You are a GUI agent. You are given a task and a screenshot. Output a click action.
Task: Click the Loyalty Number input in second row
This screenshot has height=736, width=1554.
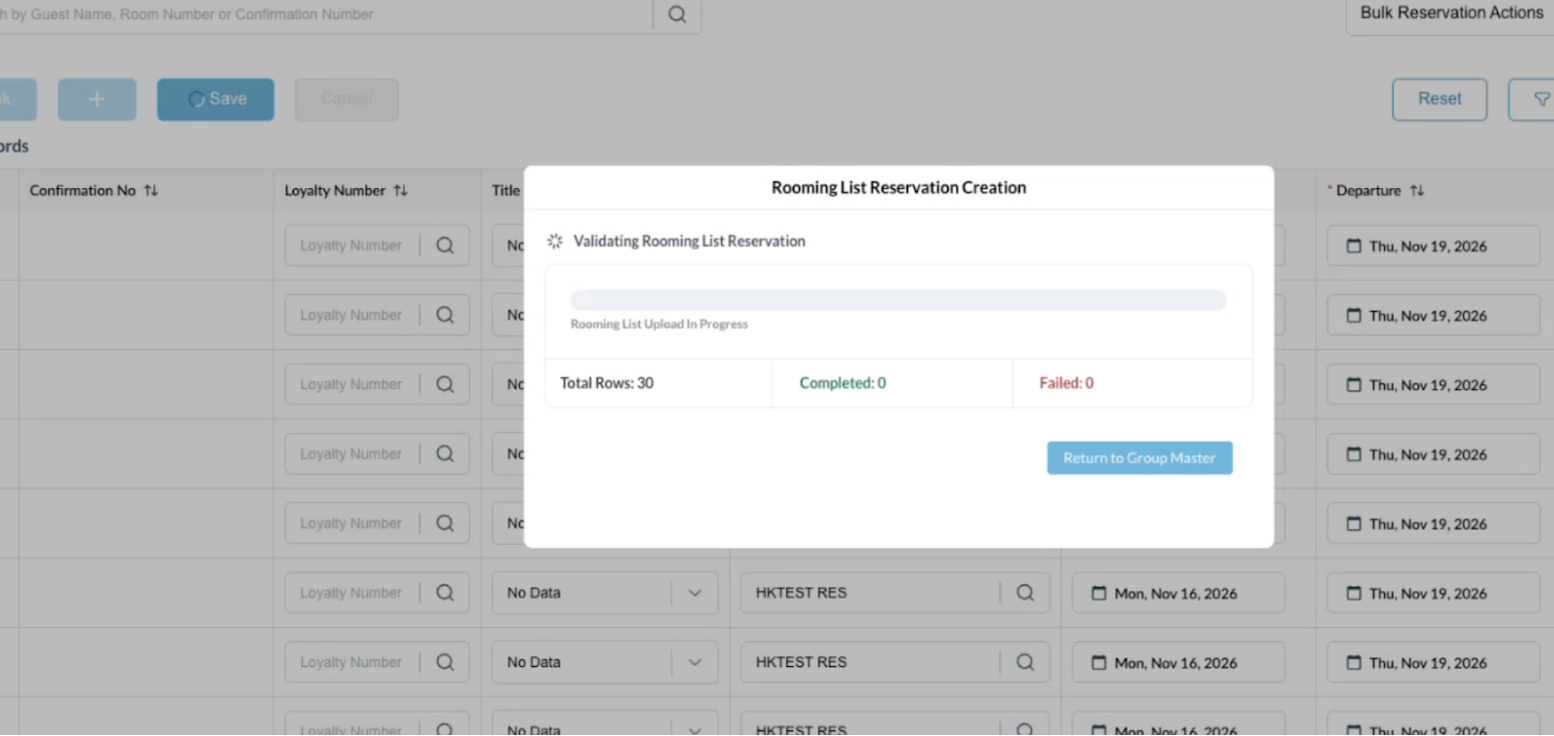point(350,315)
